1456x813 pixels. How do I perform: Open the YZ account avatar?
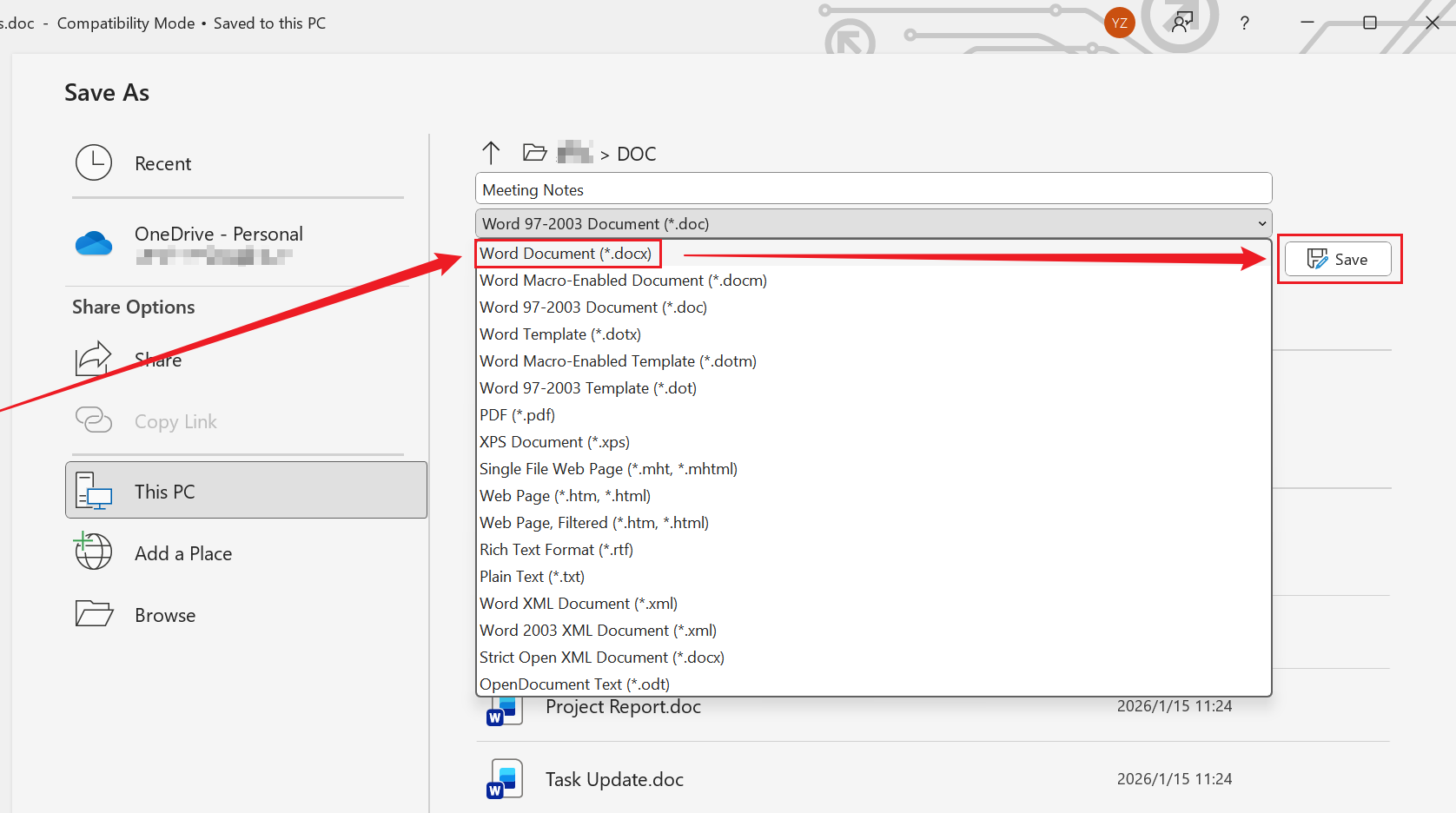coord(1119,23)
